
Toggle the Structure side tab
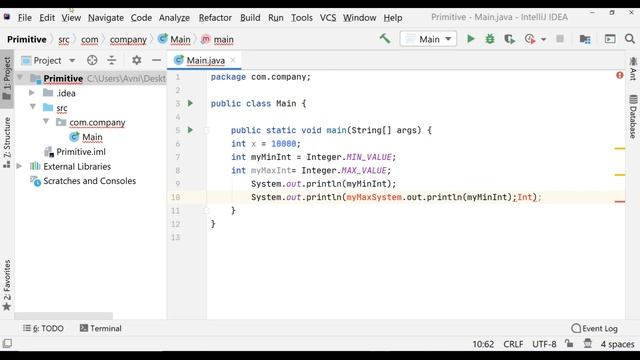[7, 142]
